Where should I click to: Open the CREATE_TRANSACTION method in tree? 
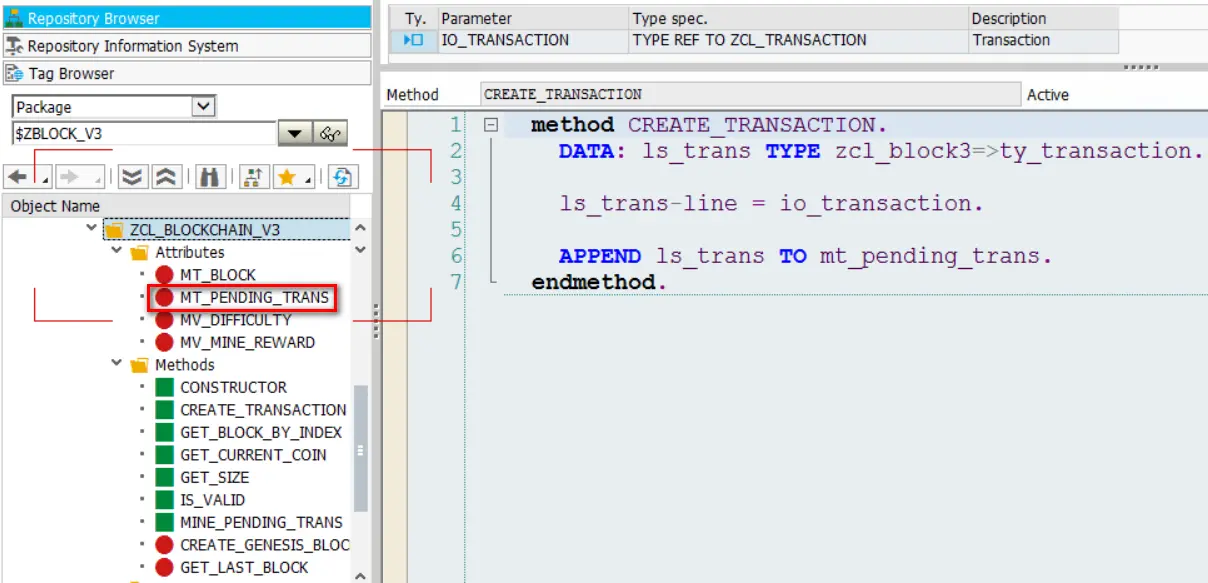(263, 410)
